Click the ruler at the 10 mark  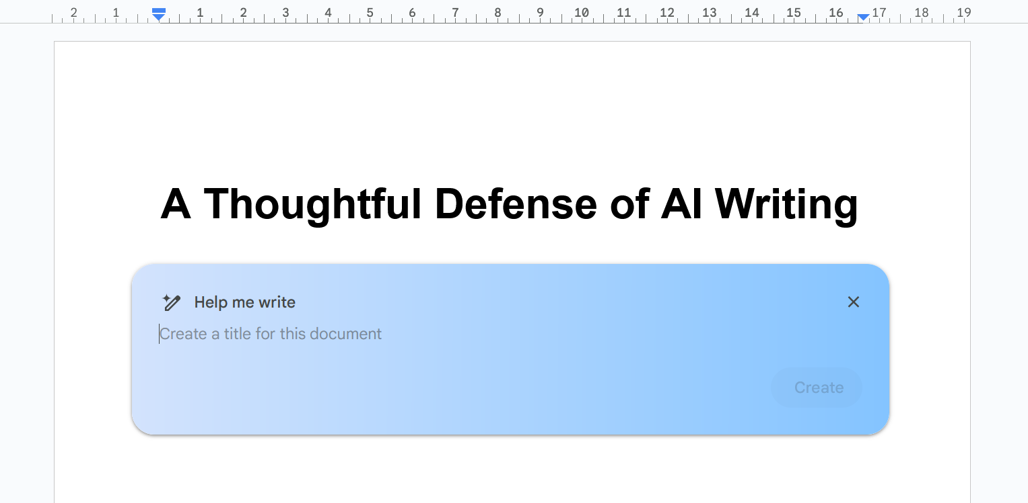(582, 12)
